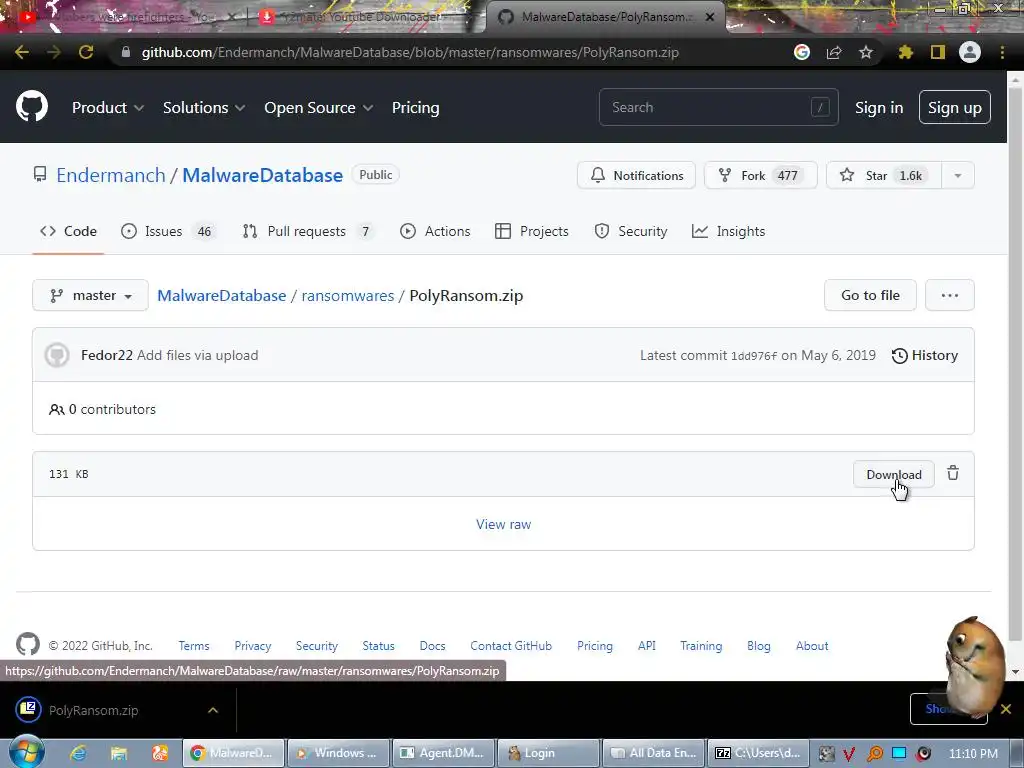
Task: Open the three-dot file options menu
Action: click(x=950, y=295)
